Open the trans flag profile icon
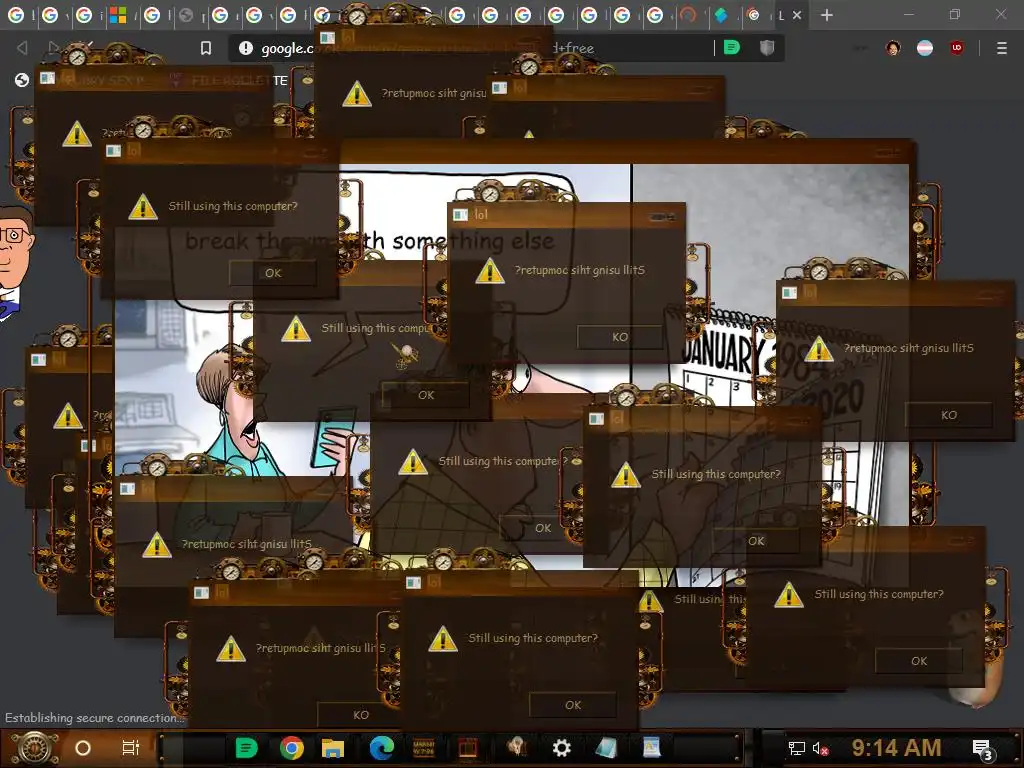Image resolution: width=1024 pixels, height=768 pixels. [925, 48]
